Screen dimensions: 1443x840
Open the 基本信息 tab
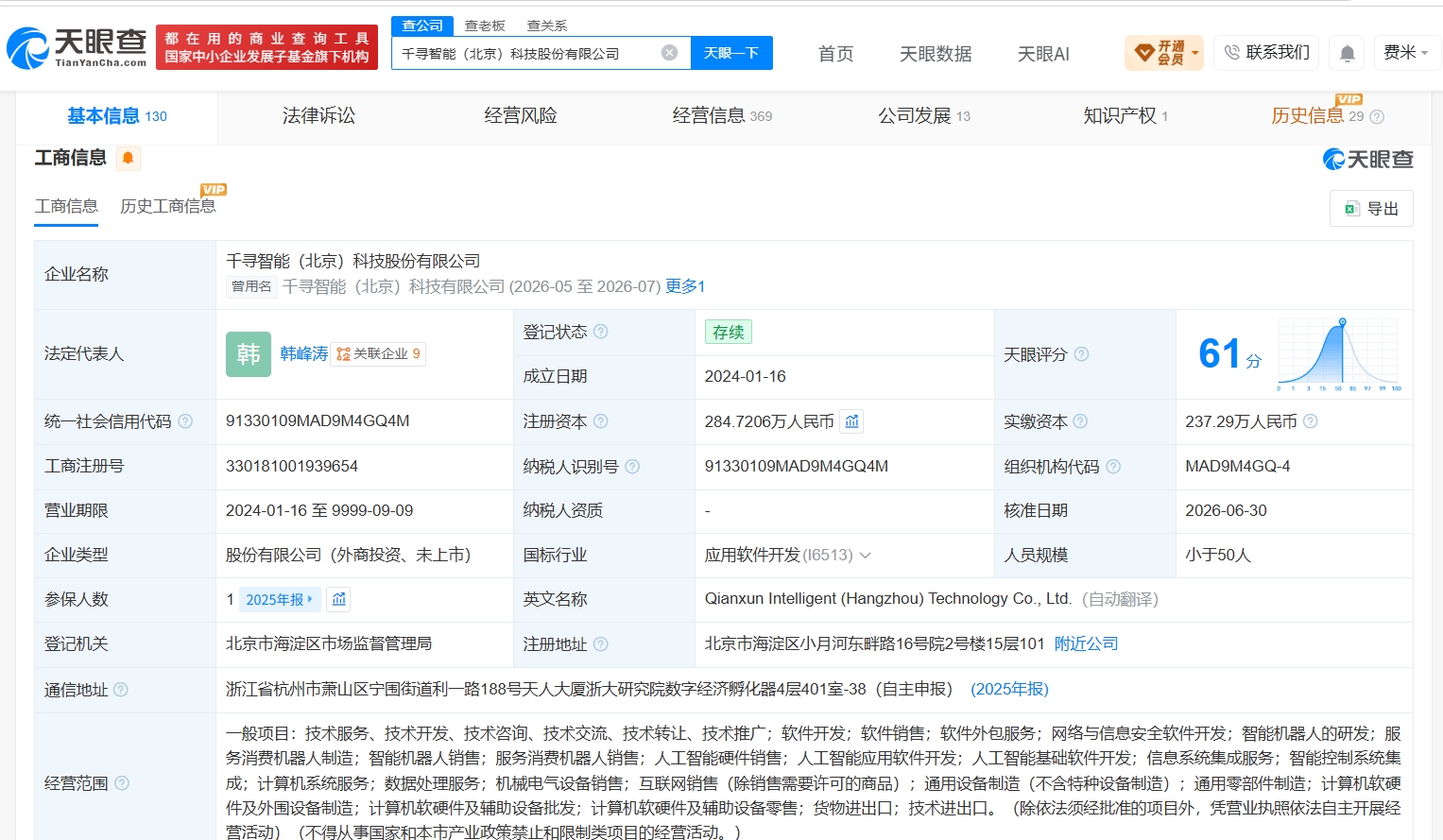117,116
